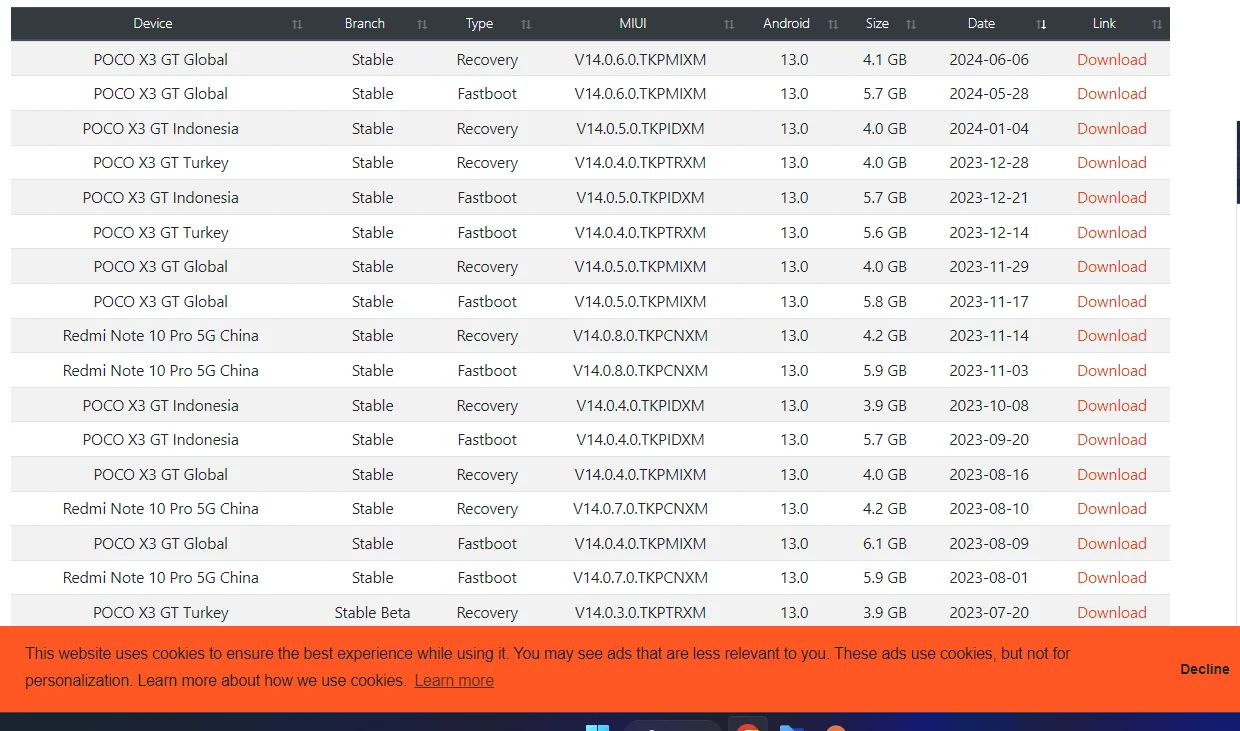
Task: Download the 6.1 GB ROM dated 2023-08-09
Action: click(1112, 543)
